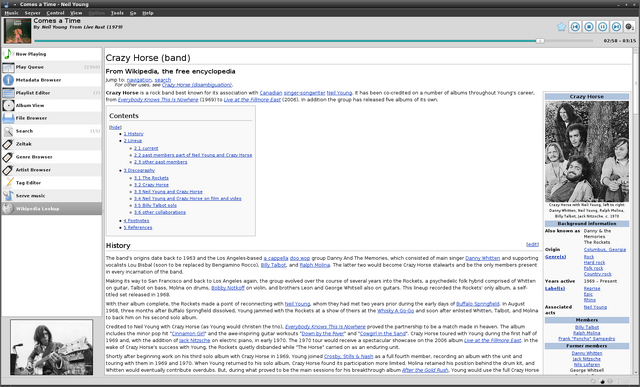This screenshot has width=640, height=387.
Task: Jump to contents entry '3.1 The Rockets'
Action: [x=151, y=178]
